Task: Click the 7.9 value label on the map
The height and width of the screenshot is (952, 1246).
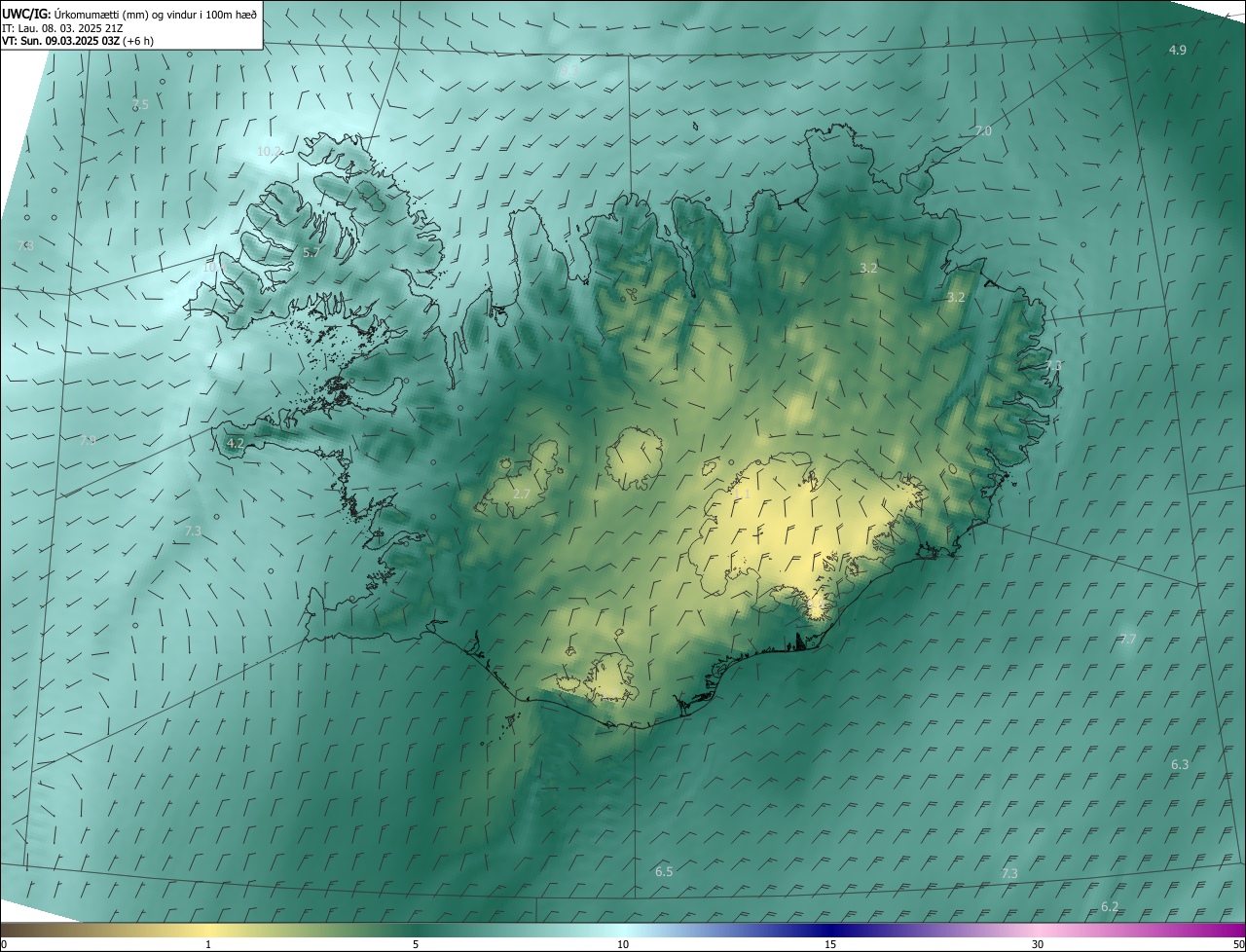Action: pos(89,440)
